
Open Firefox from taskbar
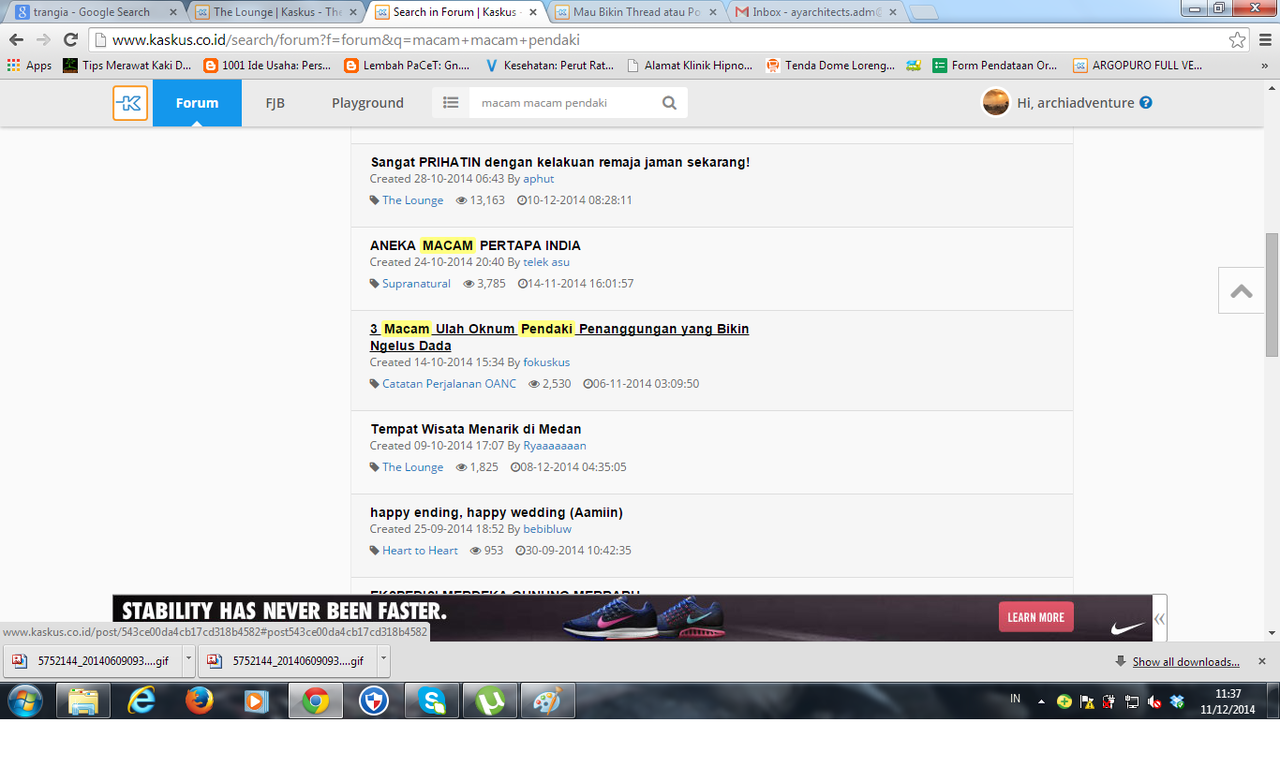tap(199, 701)
